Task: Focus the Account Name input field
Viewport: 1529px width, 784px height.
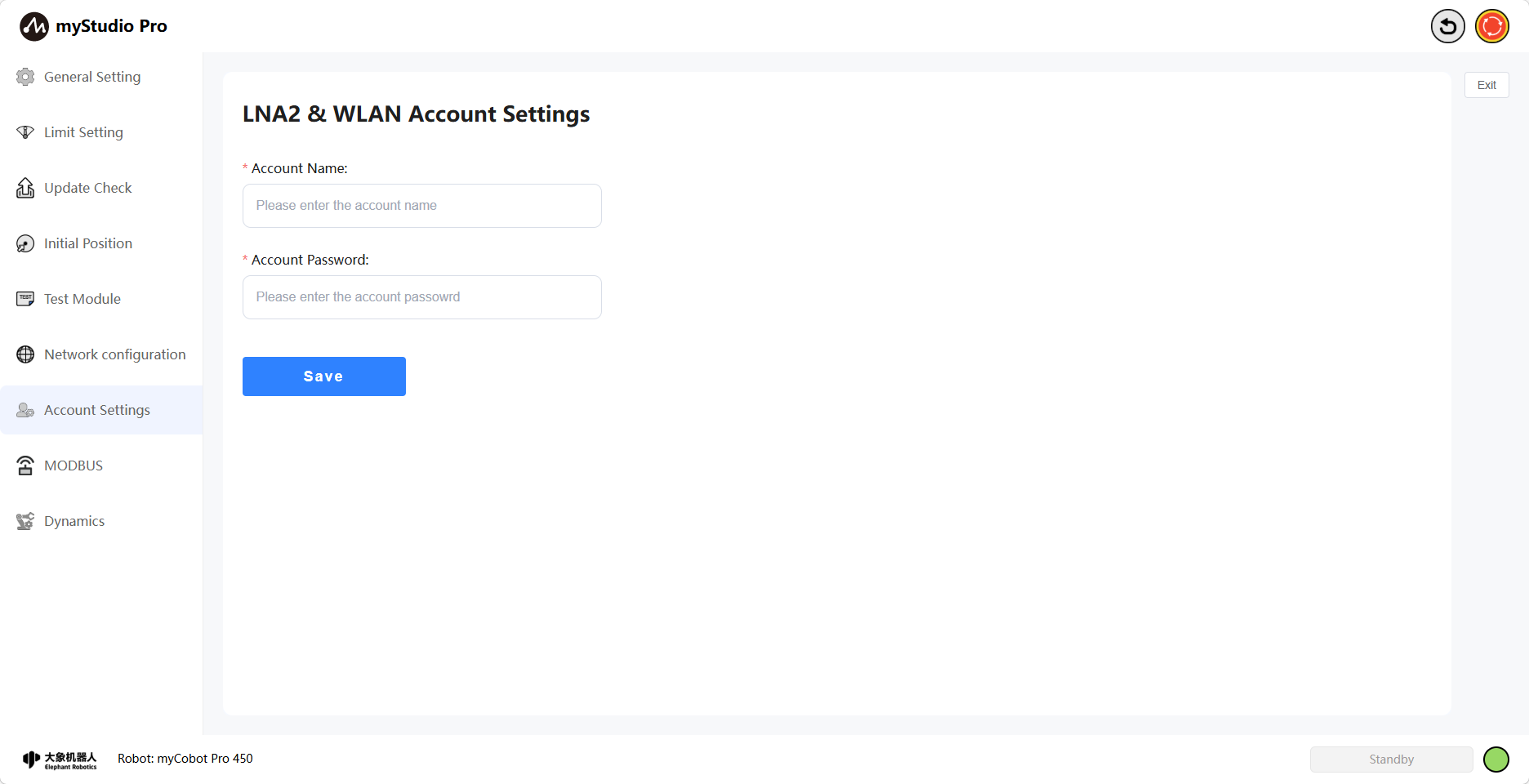Action: [422, 206]
